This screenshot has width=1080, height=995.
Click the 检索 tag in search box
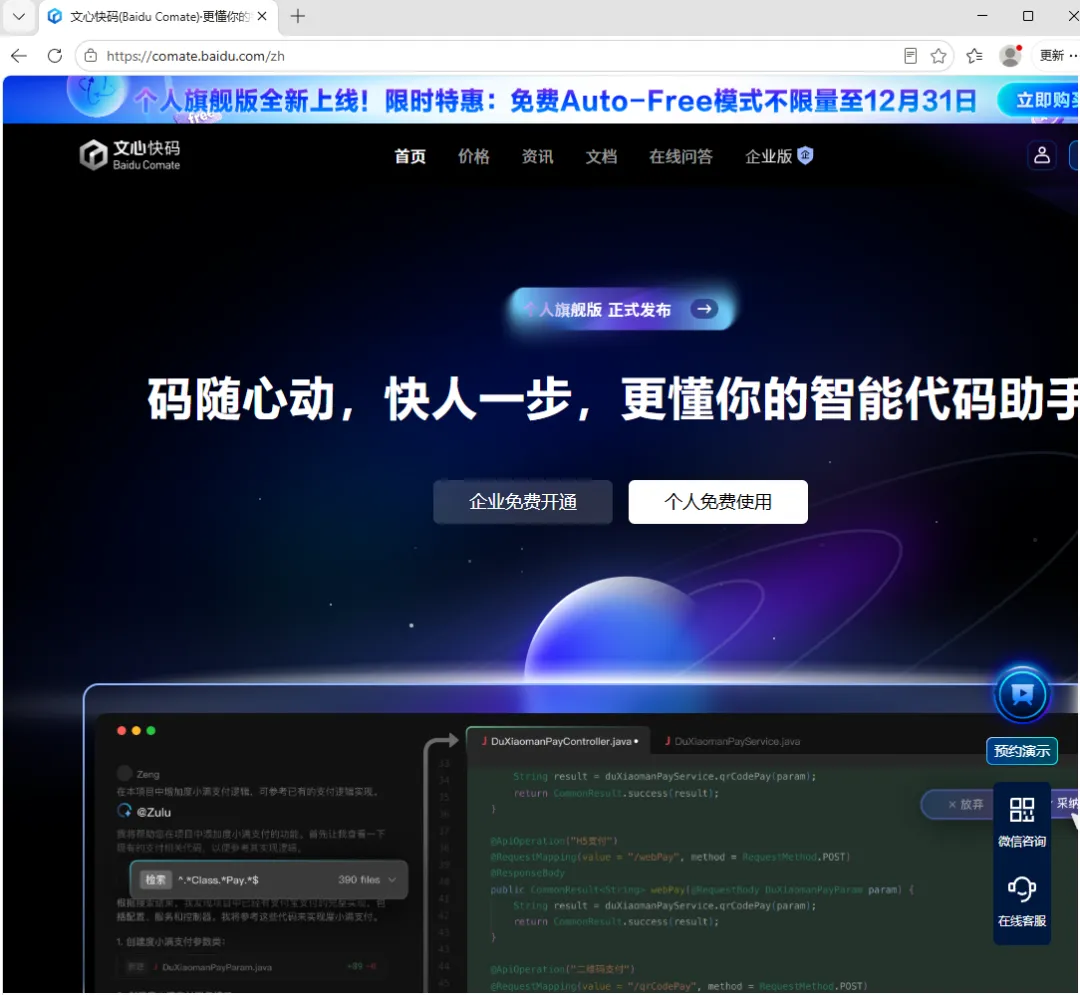155,880
